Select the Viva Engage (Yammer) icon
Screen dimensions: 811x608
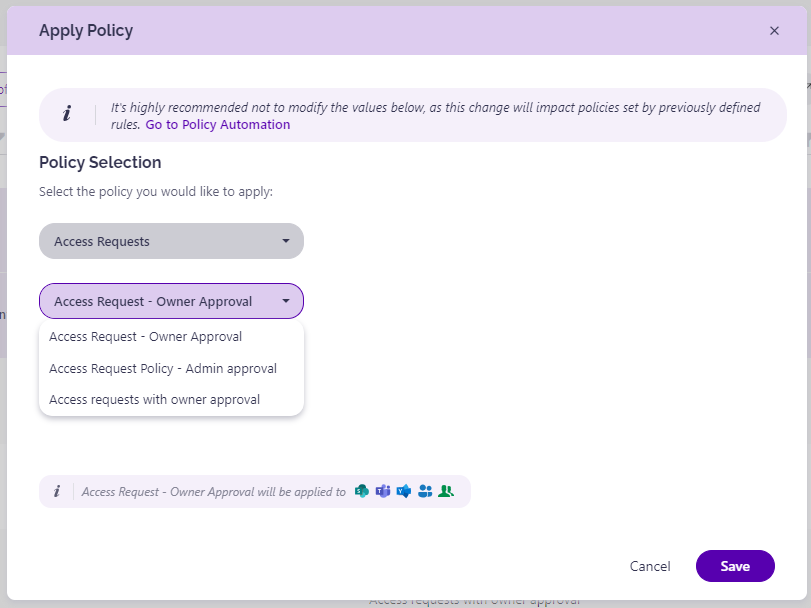tap(403, 491)
